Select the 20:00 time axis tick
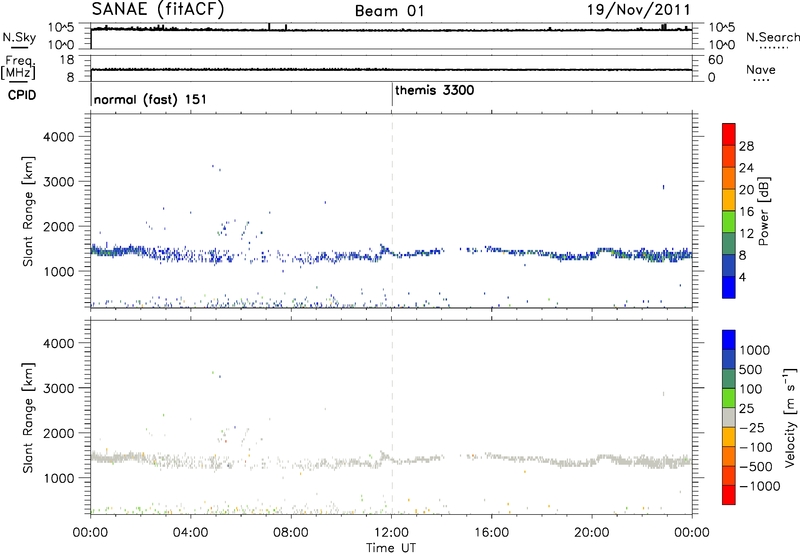This screenshot has width=800, height=554. [592, 532]
